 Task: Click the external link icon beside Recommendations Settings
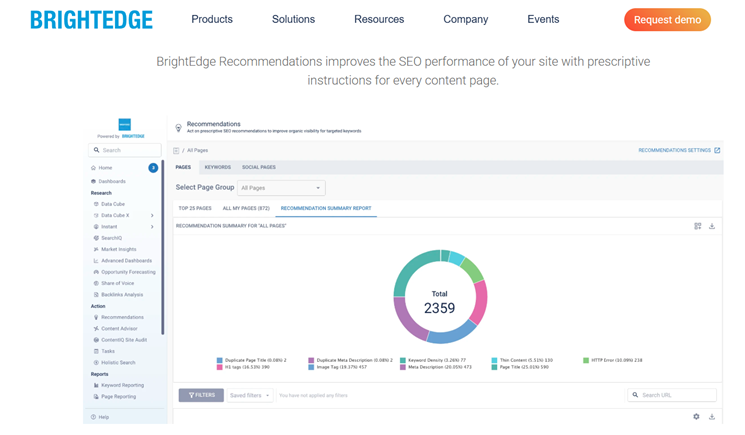(717, 150)
